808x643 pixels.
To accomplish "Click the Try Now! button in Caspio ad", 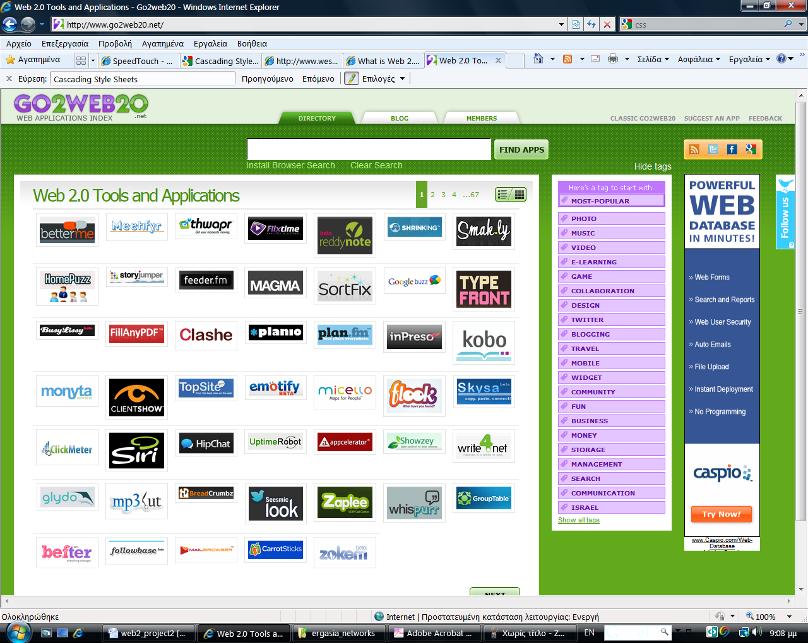I will click(x=721, y=514).
